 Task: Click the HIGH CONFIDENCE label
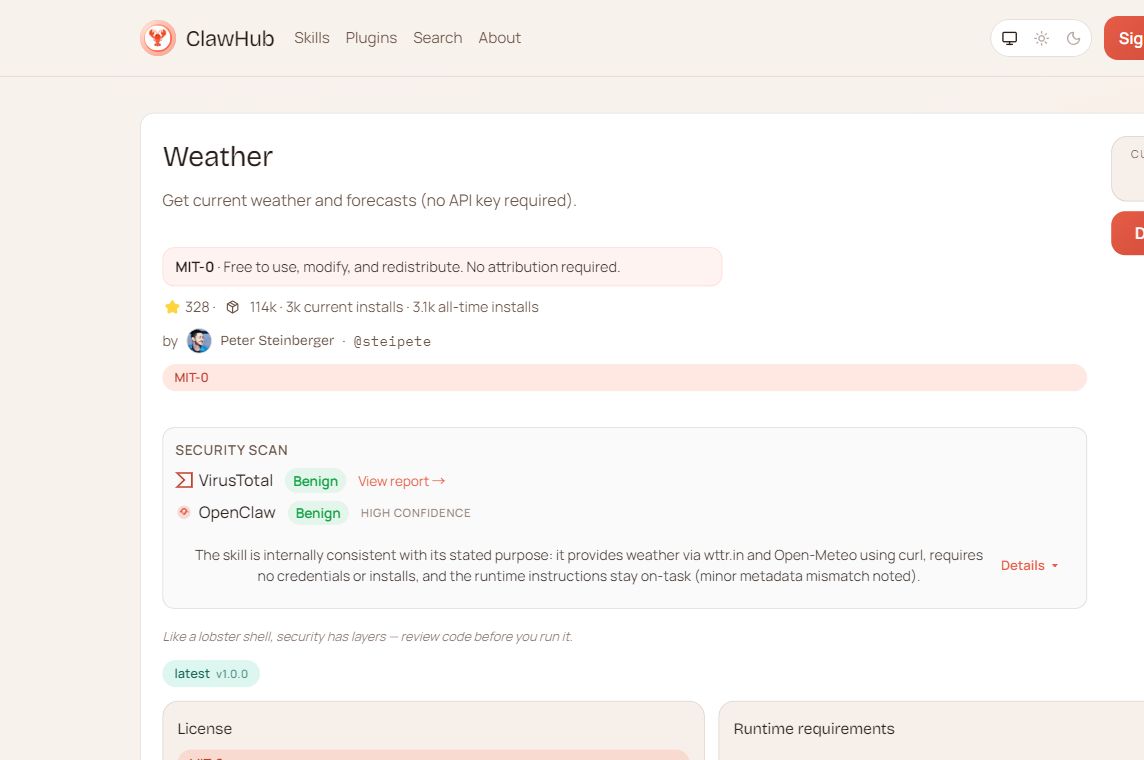coord(416,513)
